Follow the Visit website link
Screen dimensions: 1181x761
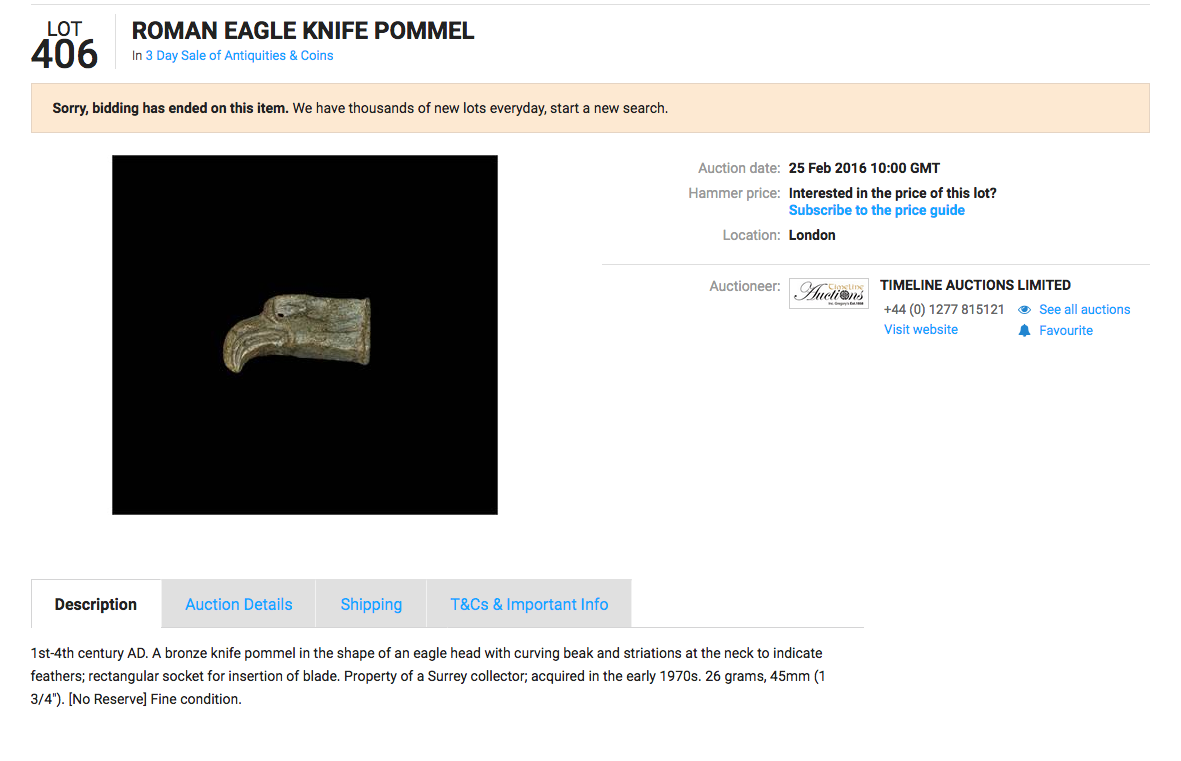[921, 329]
